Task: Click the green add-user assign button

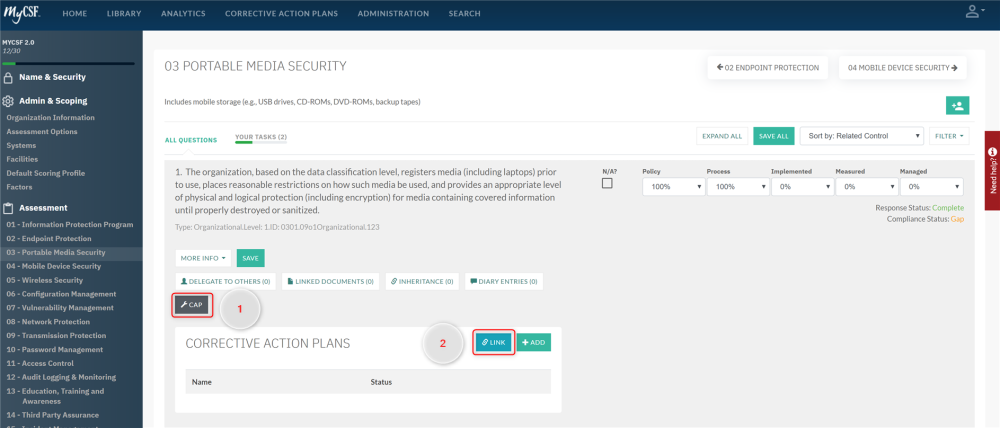Action: 957,106
